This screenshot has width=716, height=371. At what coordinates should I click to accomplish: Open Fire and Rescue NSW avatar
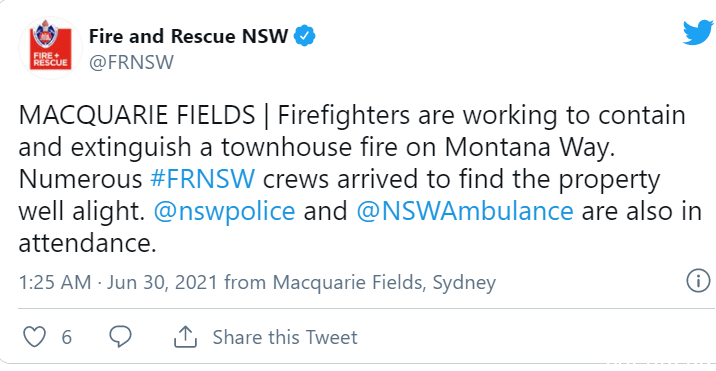50,48
